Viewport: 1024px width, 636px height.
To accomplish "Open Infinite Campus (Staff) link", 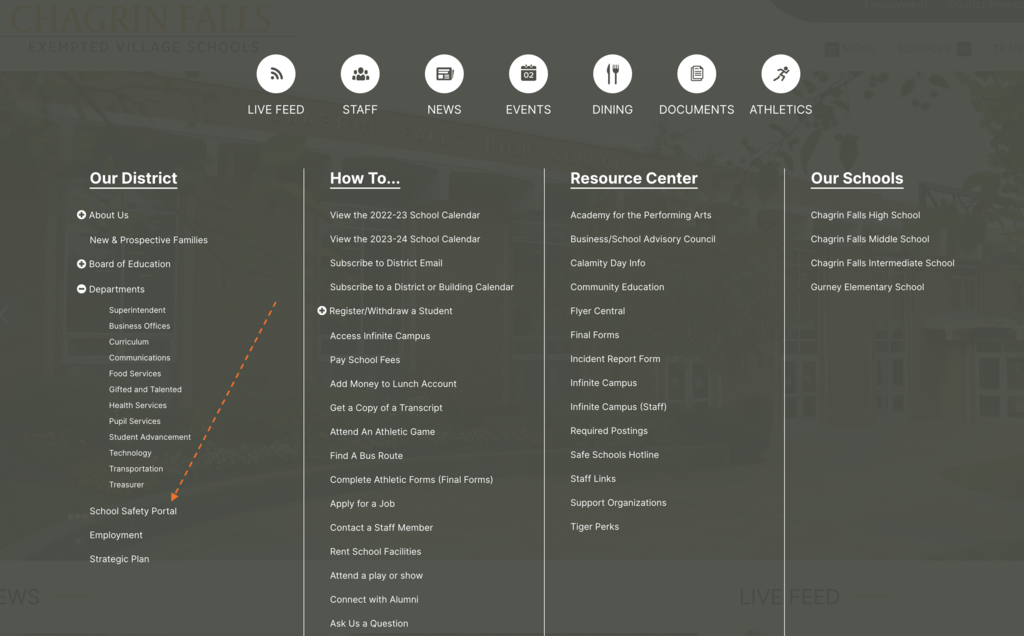I will (x=618, y=407).
